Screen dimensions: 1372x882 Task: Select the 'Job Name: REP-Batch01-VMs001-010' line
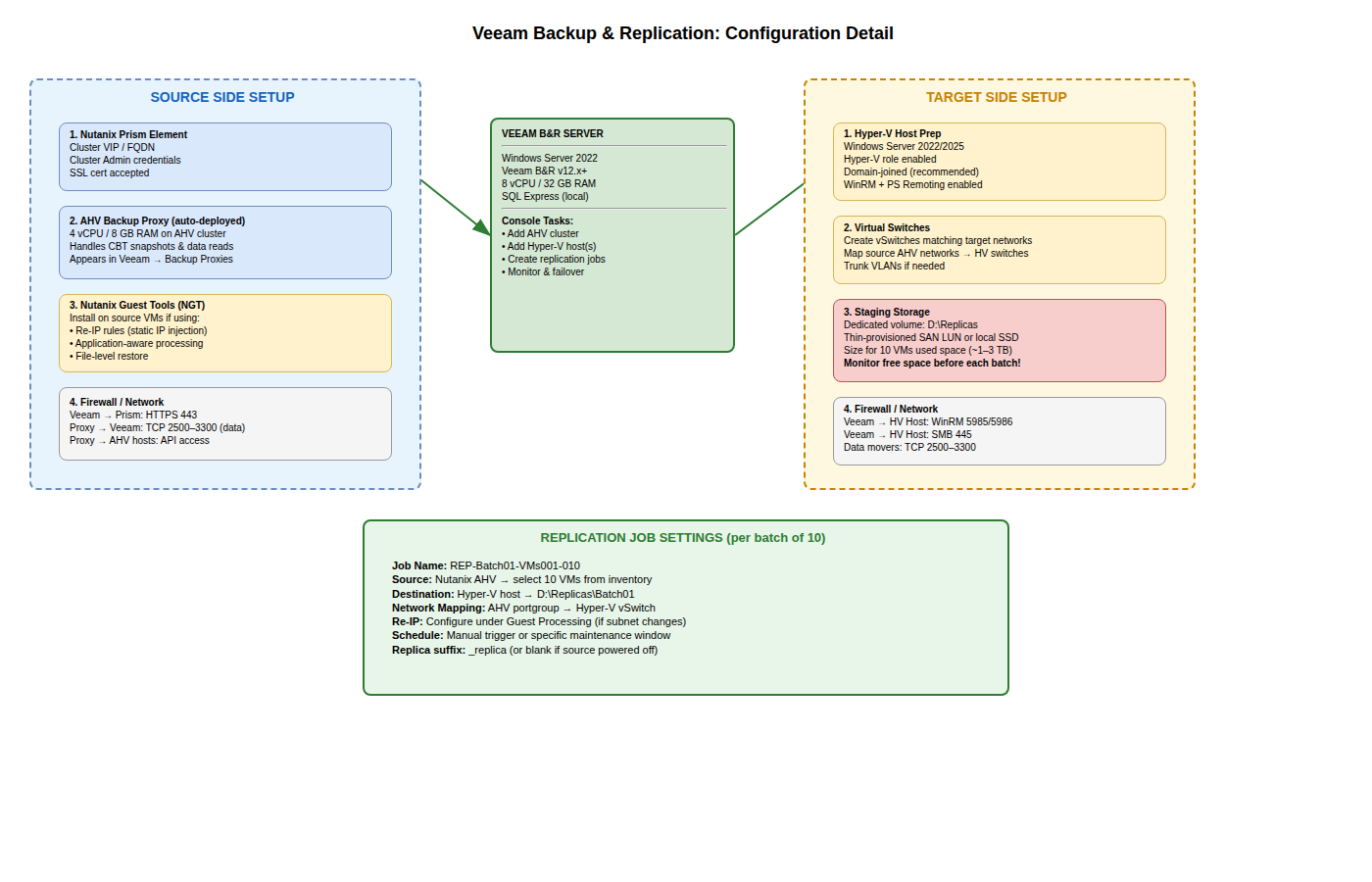486,565
